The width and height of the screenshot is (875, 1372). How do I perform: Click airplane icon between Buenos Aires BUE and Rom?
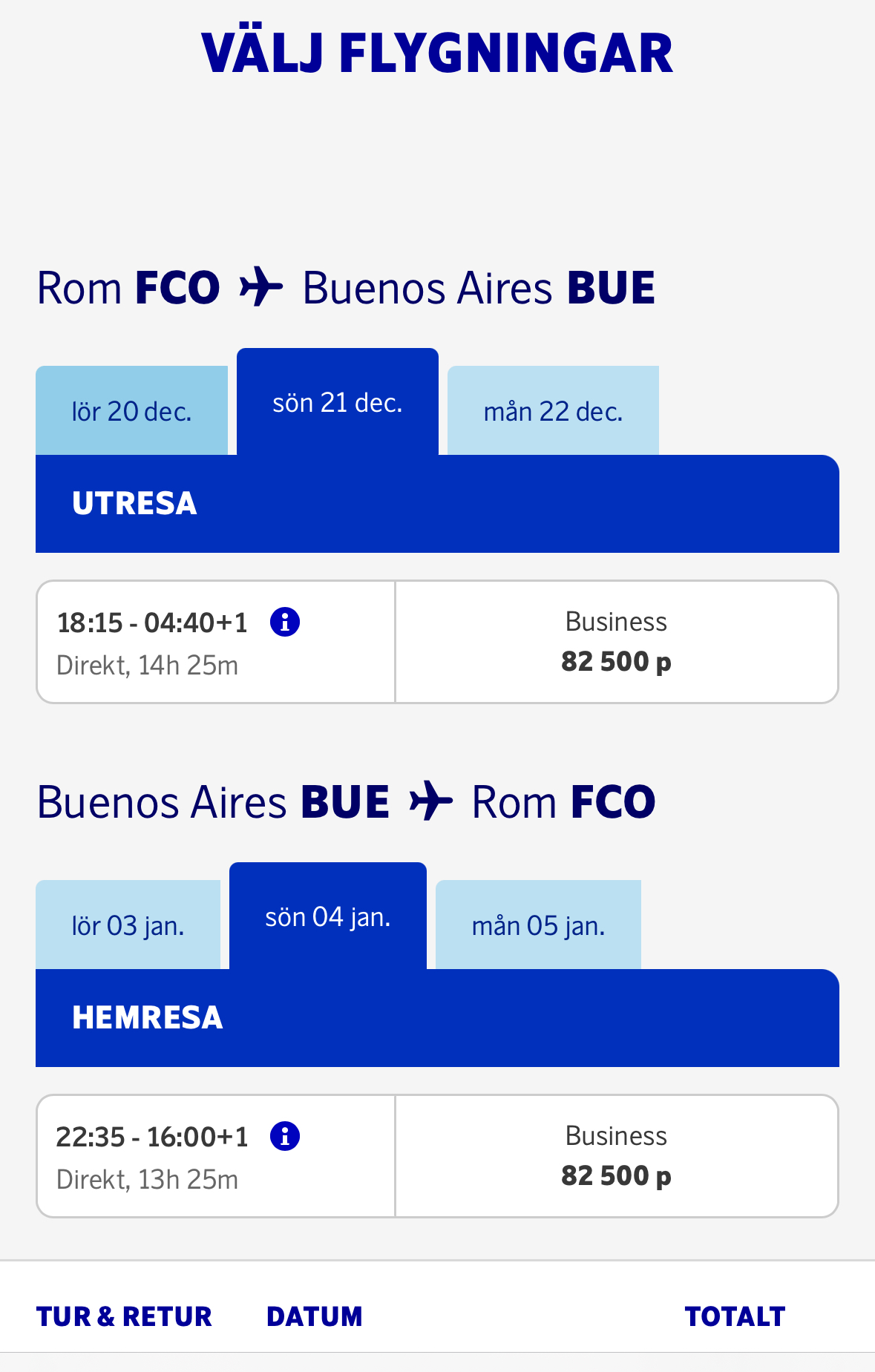[430, 802]
